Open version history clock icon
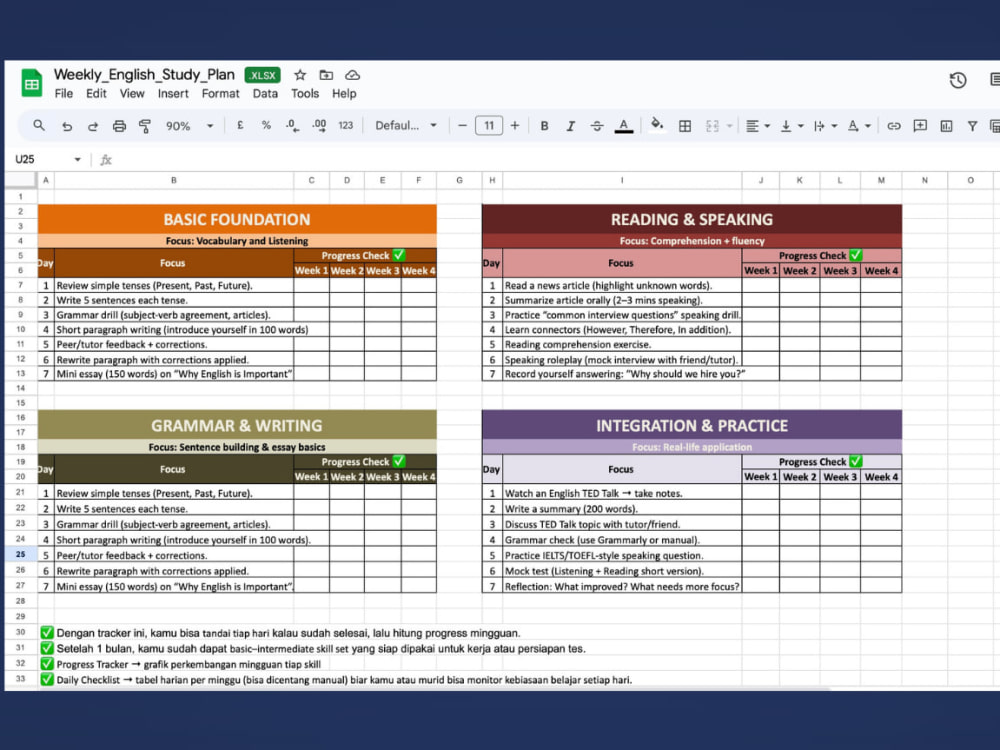This screenshot has height=750, width=1000. [958, 80]
